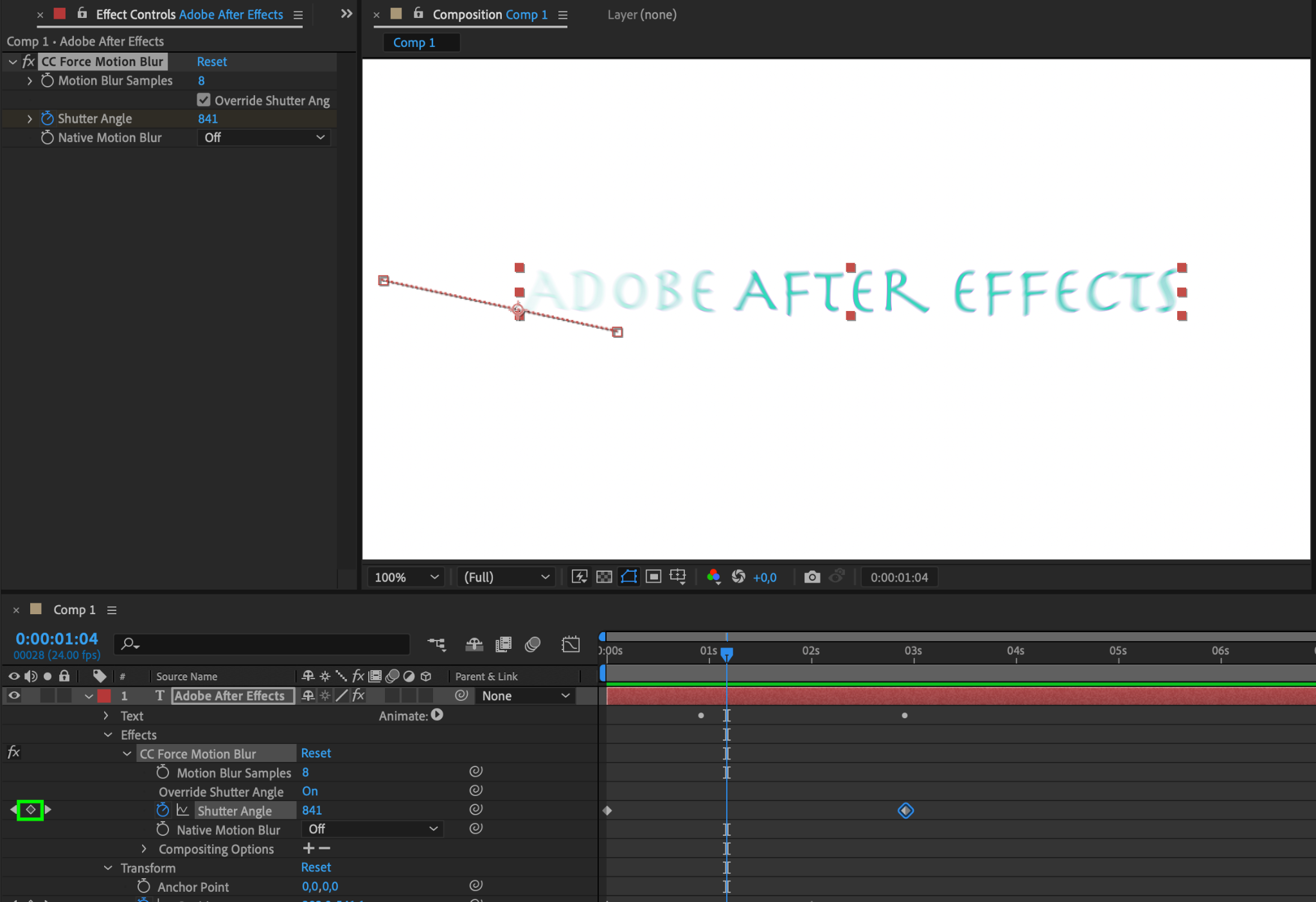
Task: Toggle the shy switch on layer 1
Action: pyautogui.click(x=308, y=695)
